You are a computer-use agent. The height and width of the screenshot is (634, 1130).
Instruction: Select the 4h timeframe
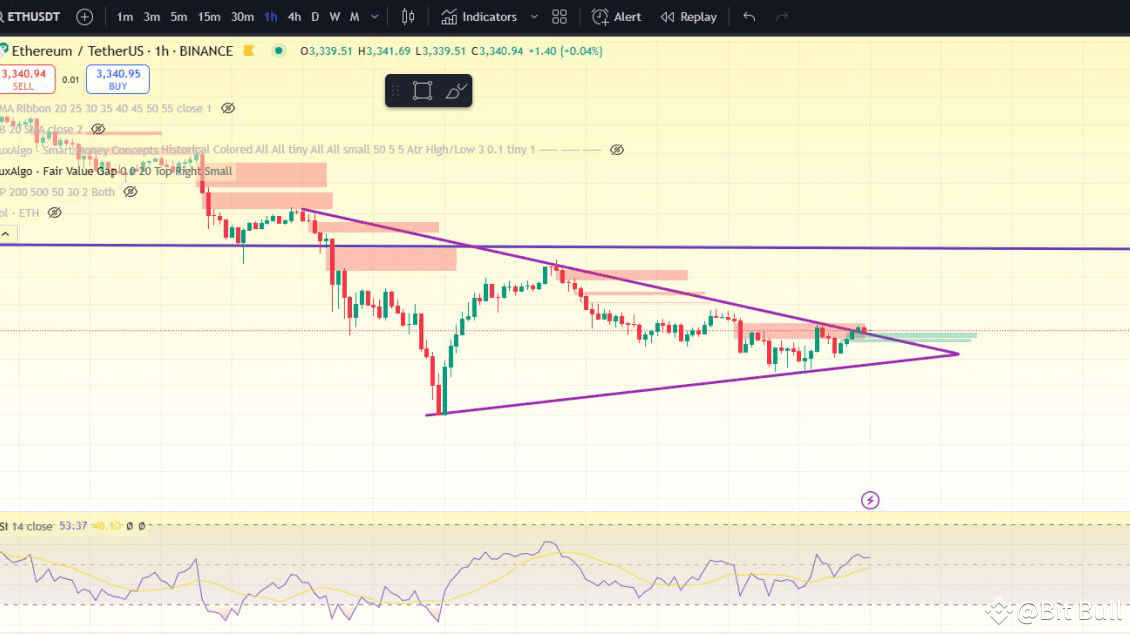[x=293, y=16]
